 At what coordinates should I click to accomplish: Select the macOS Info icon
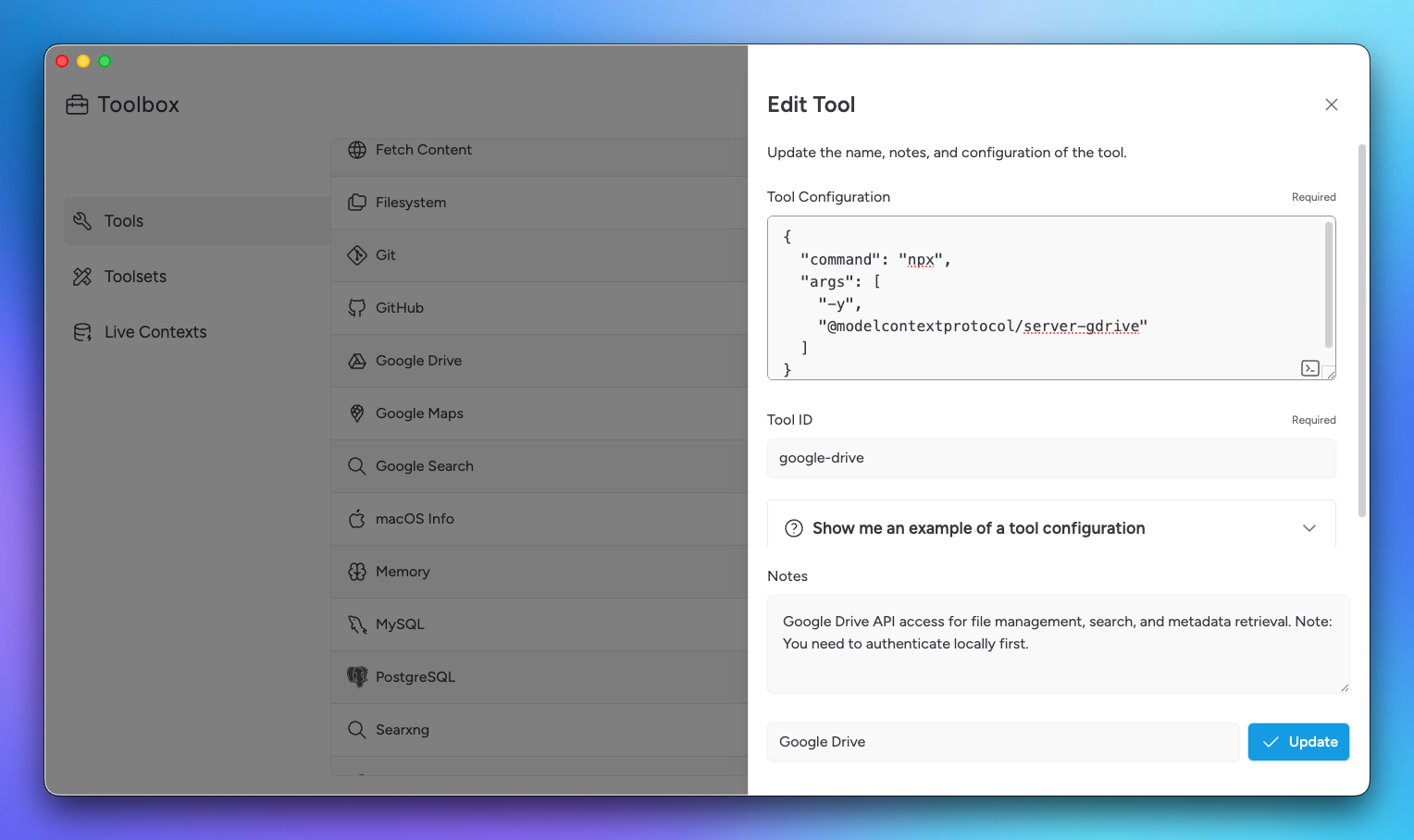357,518
